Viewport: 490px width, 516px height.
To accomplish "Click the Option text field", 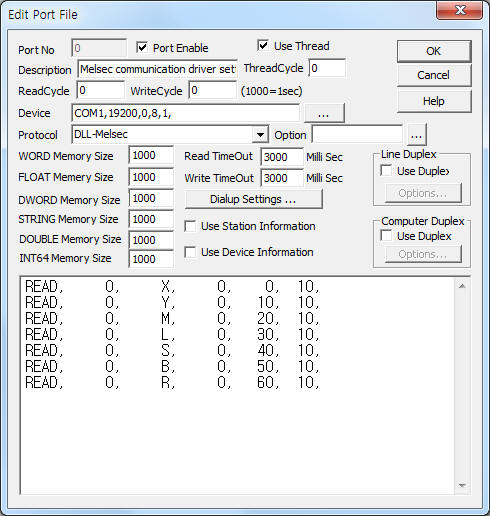I will (357, 135).
